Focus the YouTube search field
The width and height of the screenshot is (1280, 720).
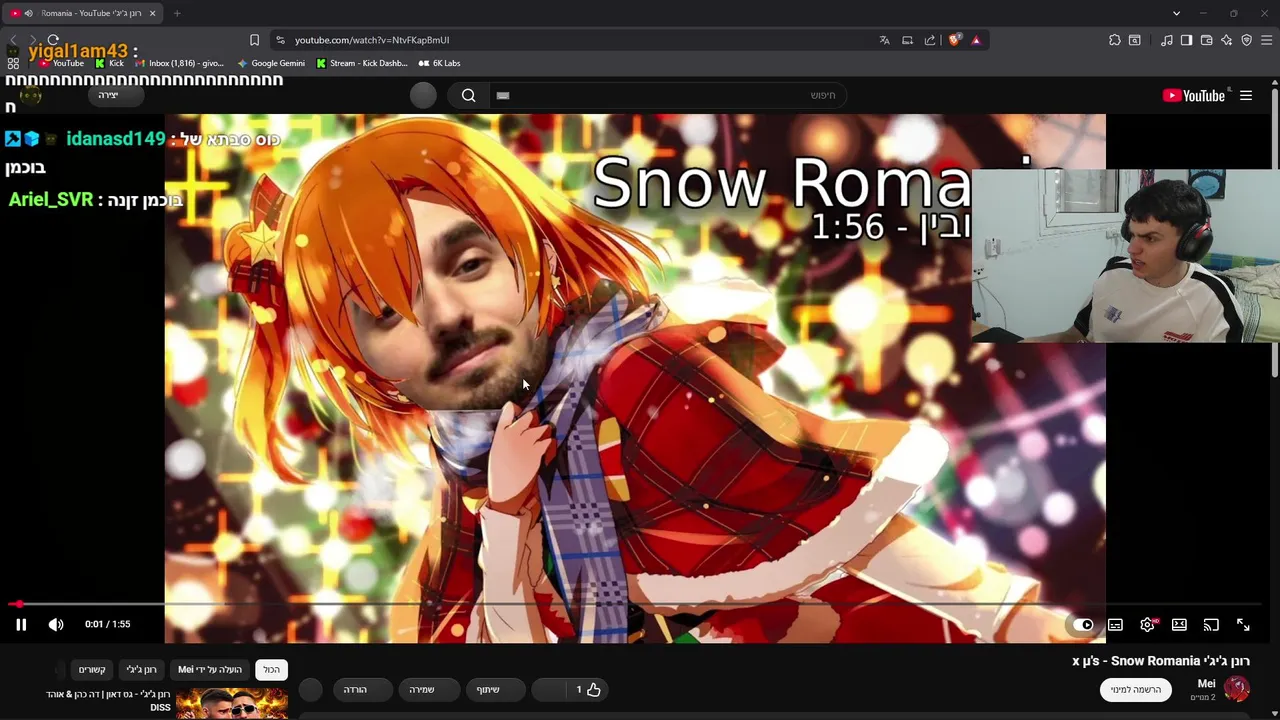pos(666,95)
